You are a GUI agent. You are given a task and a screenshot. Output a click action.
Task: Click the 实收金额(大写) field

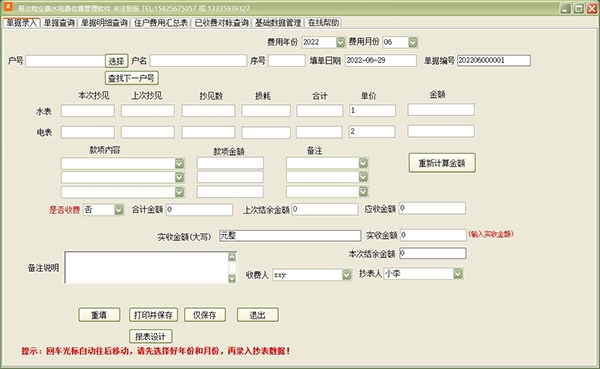click(x=290, y=235)
